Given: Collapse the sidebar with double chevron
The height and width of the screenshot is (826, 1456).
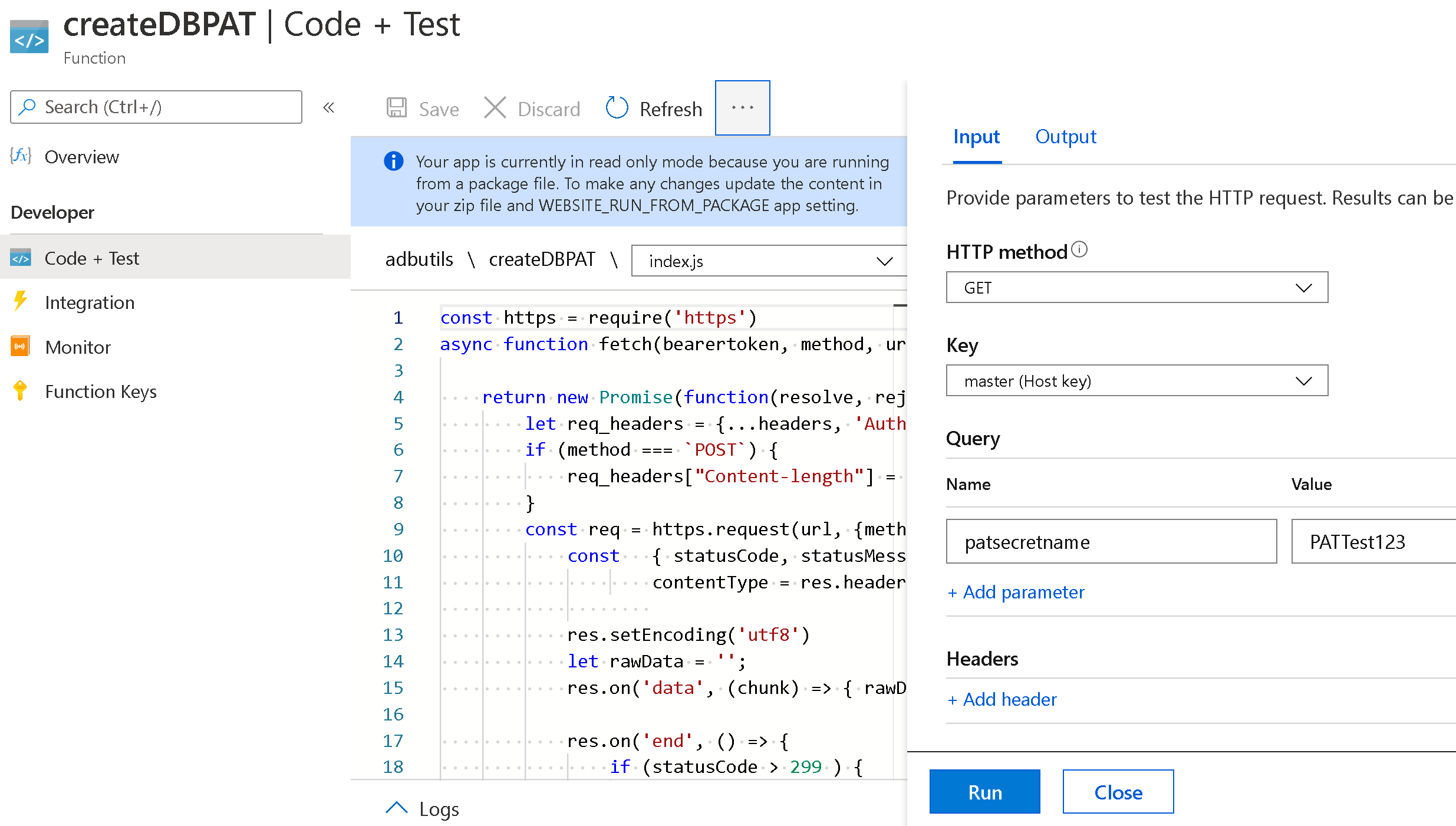Looking at the screenshot, I should coord(329,107).
